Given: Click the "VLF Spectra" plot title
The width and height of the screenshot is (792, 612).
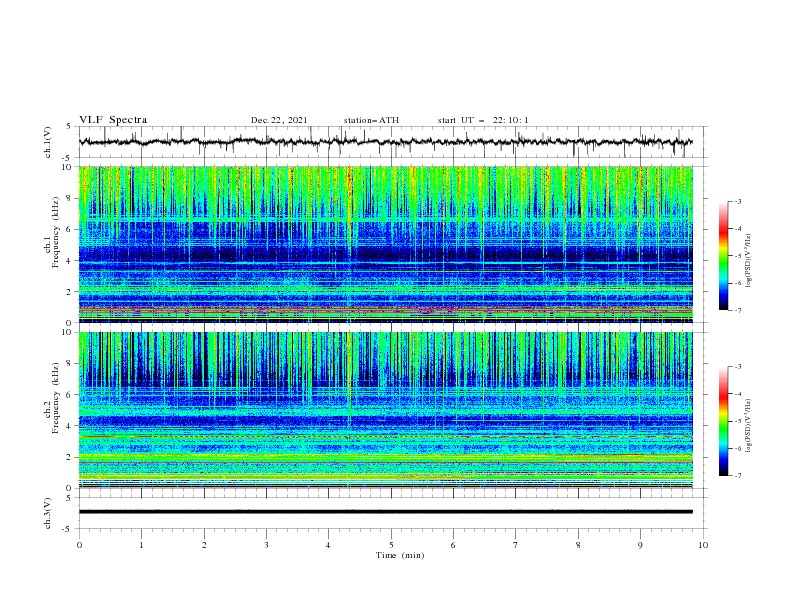Looking at the screenshot, I should 113,120.
